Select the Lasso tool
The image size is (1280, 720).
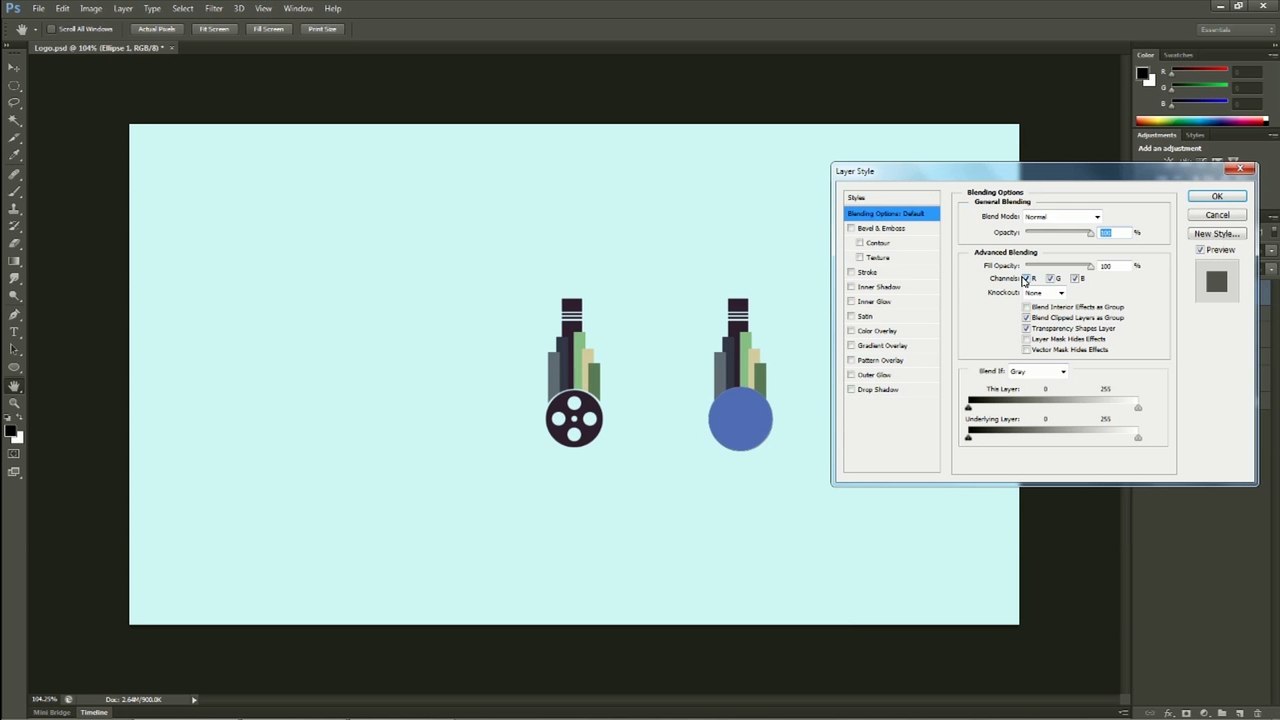point(14,102)
